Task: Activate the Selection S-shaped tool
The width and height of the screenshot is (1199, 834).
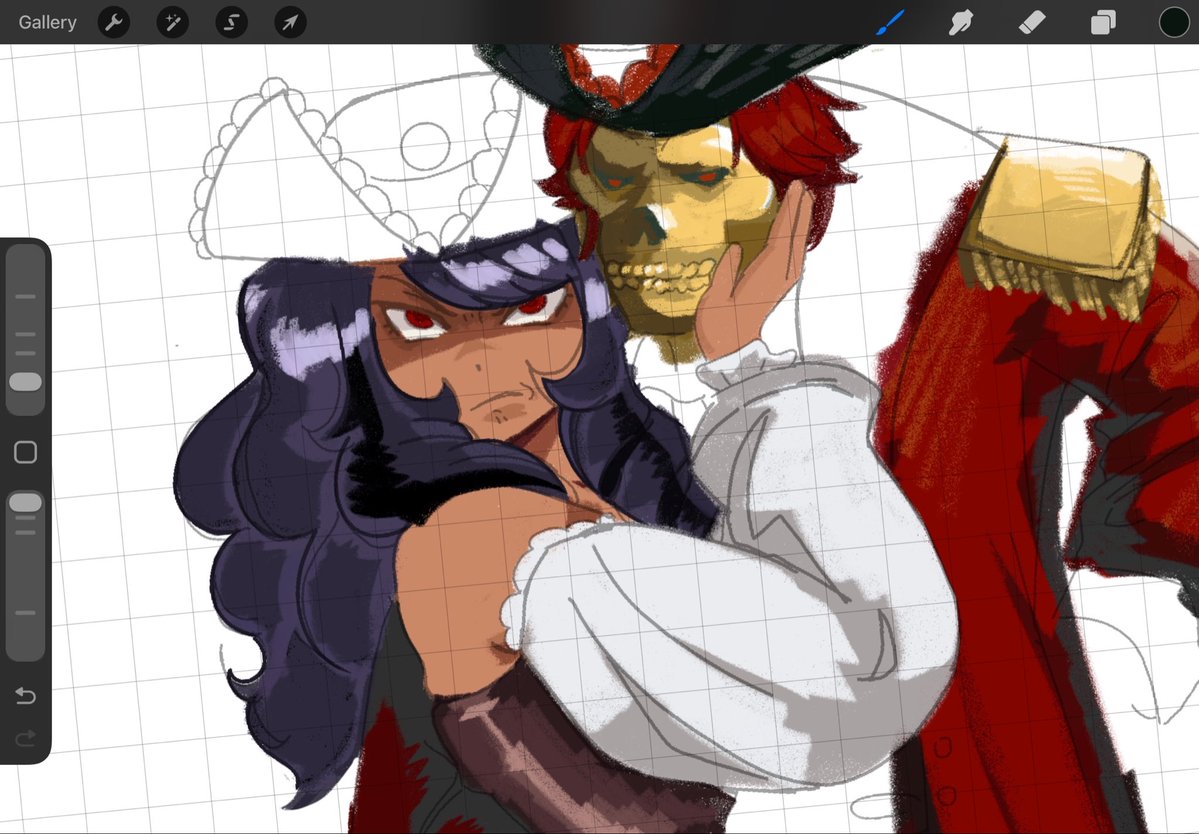Action: tap(232, 22)
